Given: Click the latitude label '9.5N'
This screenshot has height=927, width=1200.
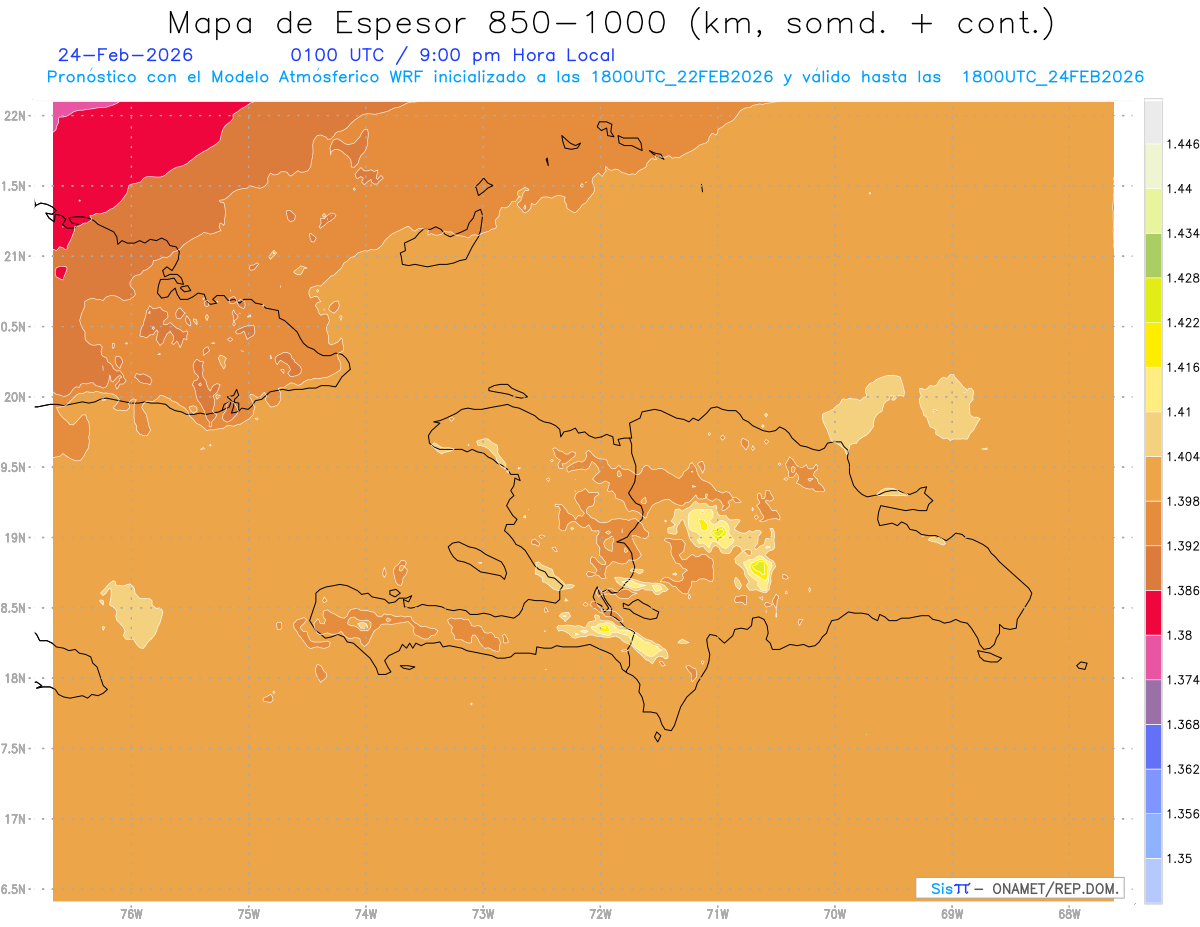Looking at the screenshot, I should tap(15, 468).
